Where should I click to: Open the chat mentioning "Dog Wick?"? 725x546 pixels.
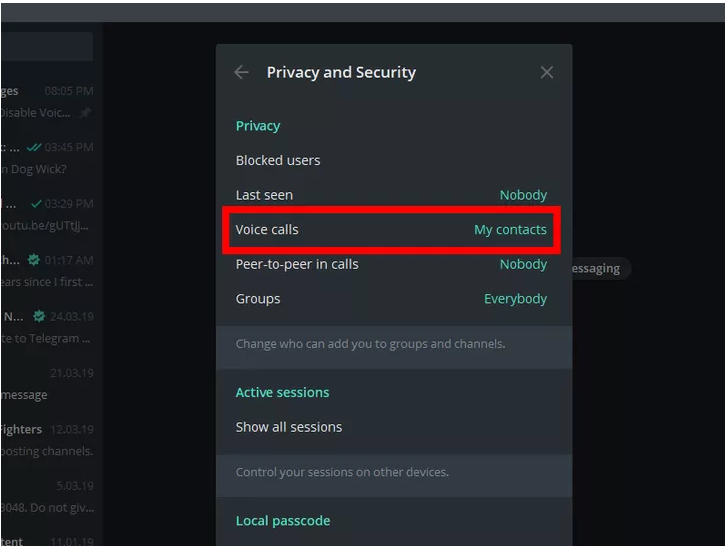[x=48, y=158]
